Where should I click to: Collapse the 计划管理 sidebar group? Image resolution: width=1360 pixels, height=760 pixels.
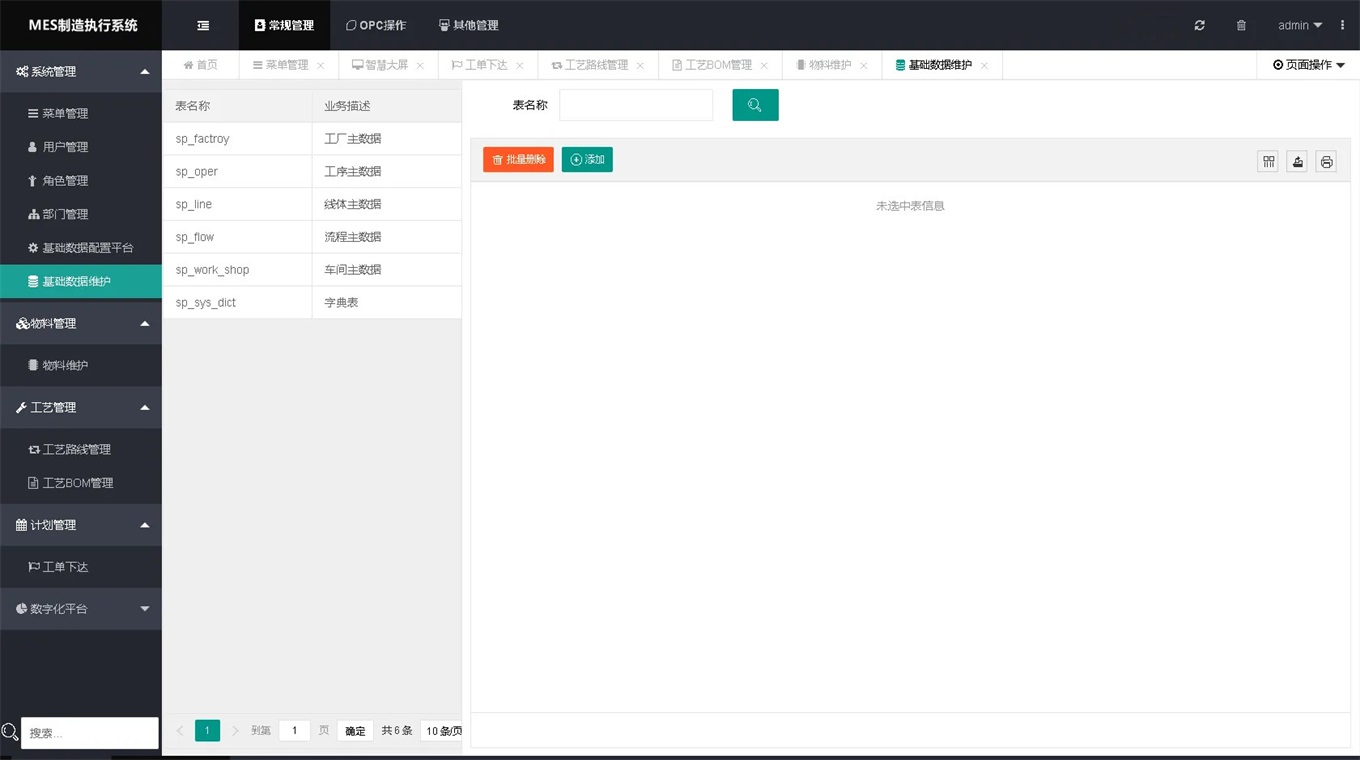tap(81, 524)
